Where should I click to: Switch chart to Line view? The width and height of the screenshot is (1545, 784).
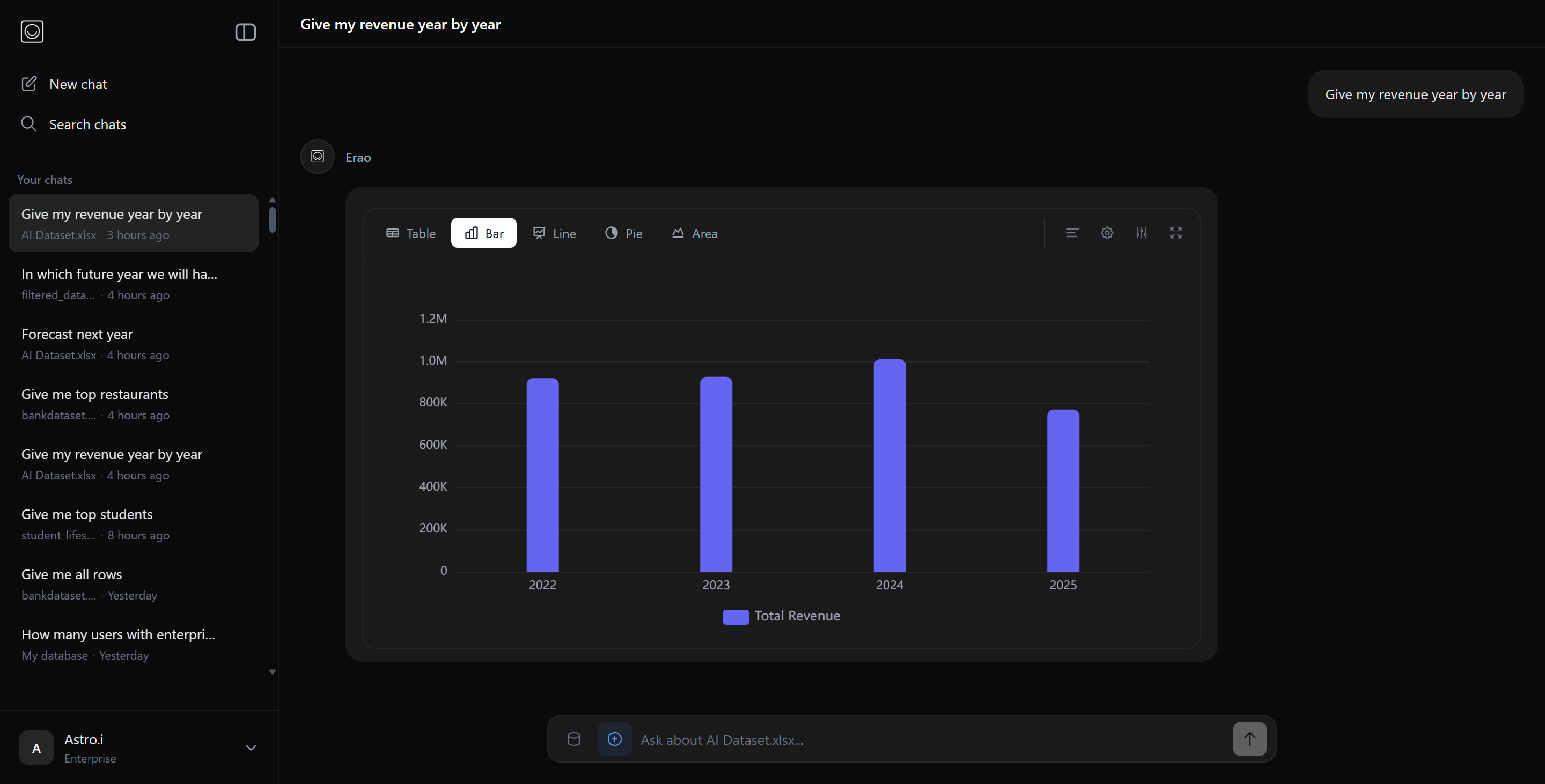coord(554,233)
